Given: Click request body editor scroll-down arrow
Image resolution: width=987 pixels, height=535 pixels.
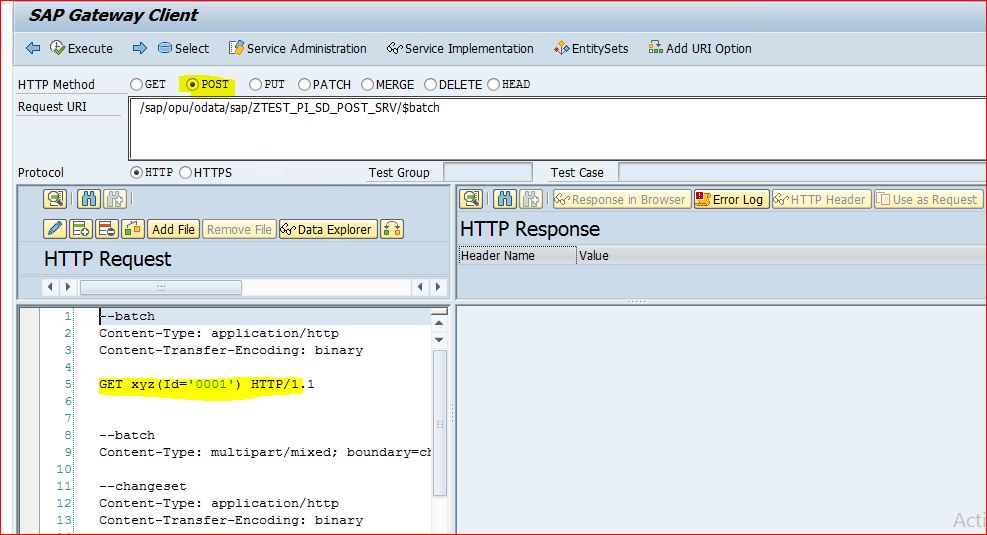Looking at the screenshot, I should pos(439,340).
